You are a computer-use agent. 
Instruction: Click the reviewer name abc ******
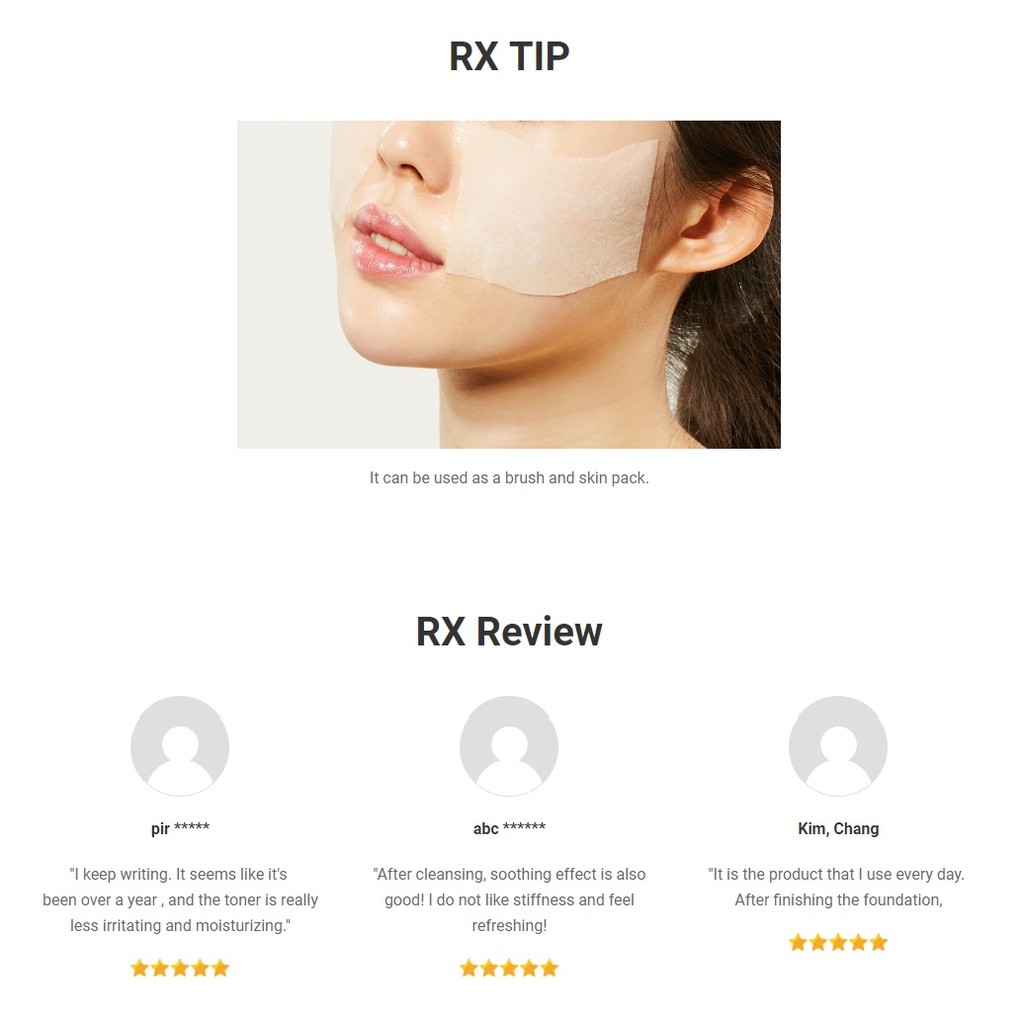(509, 828)
